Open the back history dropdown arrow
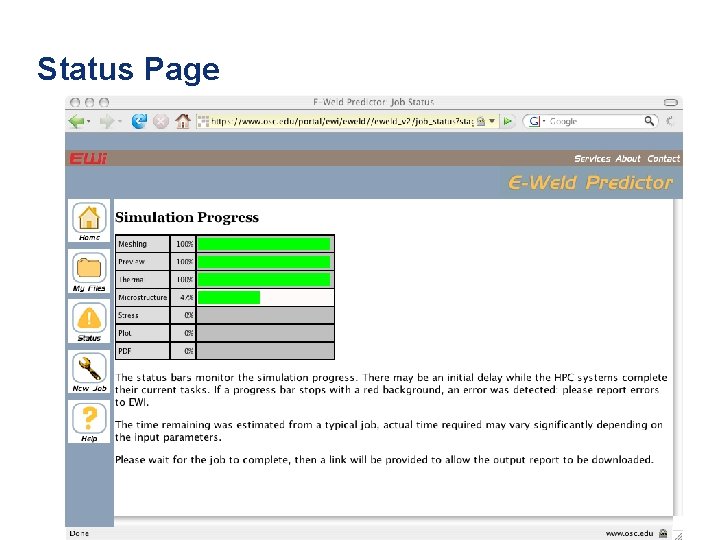 pos(89,122)
